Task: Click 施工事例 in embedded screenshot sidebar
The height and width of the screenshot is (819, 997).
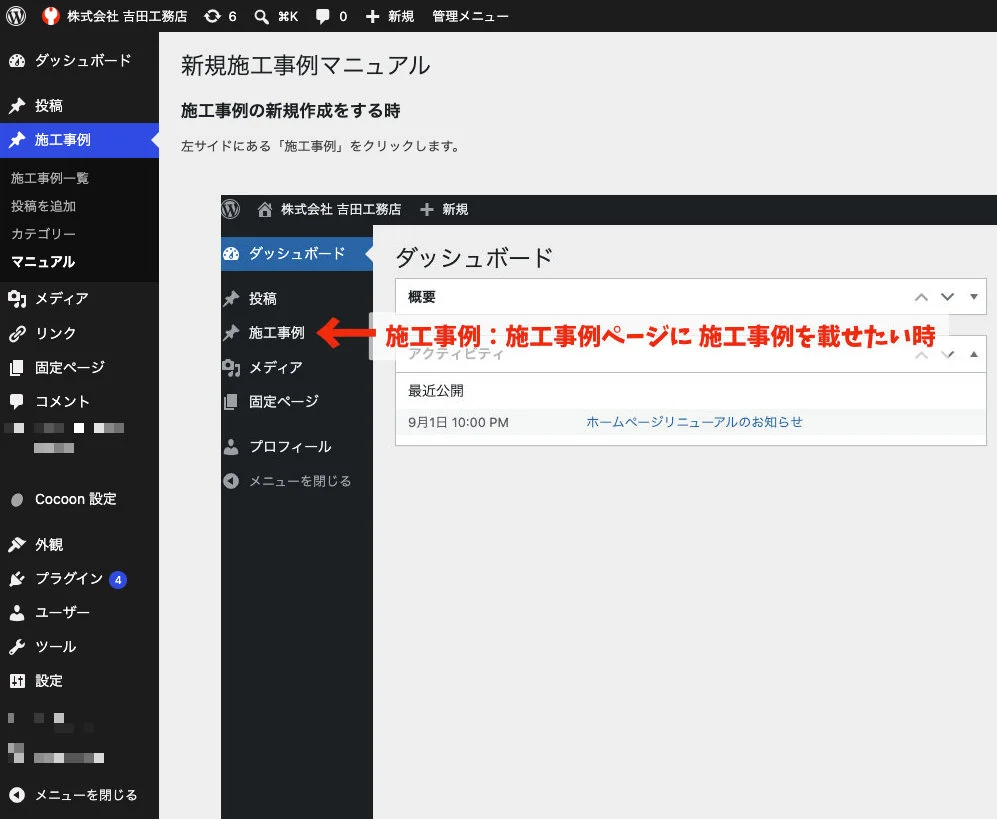Action: tap(276, 333)
